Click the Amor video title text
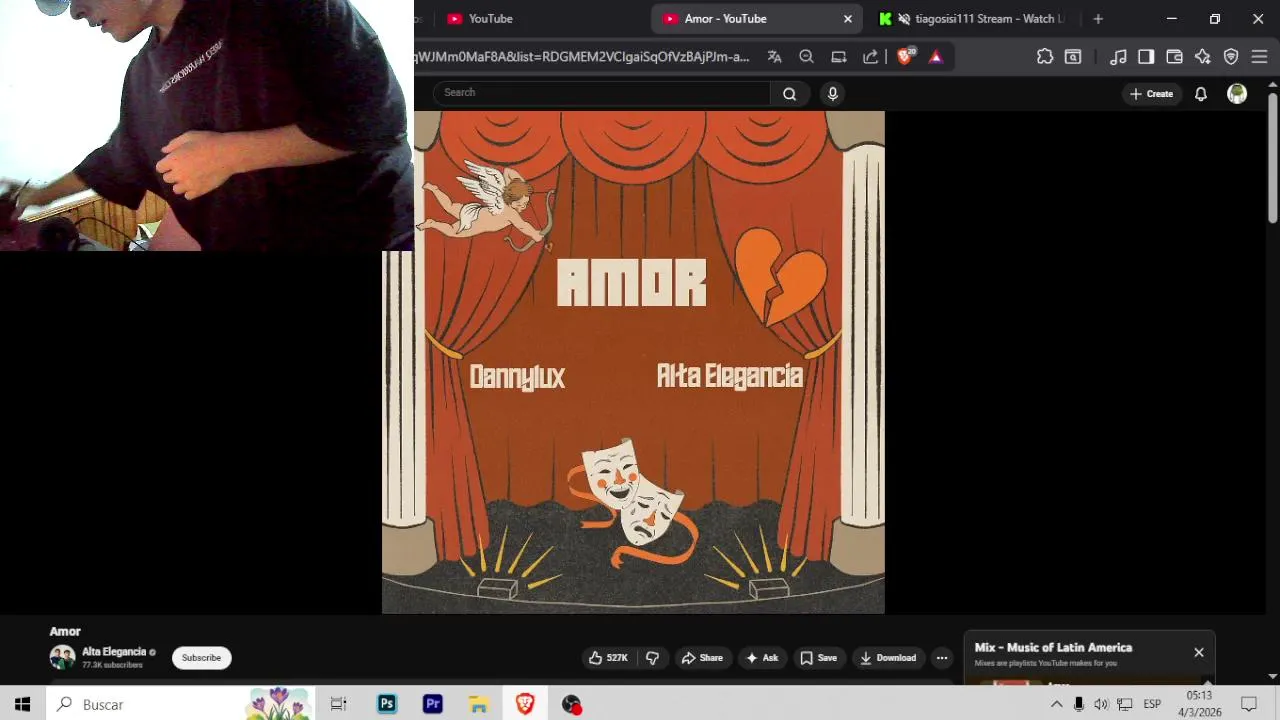Image resolution: width=1280 pixels, height=720 pixels. (65, 631)
